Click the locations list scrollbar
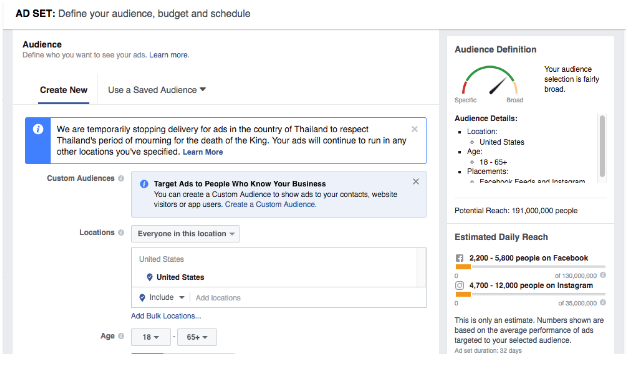The image size is (637, 373). point(421,267)
